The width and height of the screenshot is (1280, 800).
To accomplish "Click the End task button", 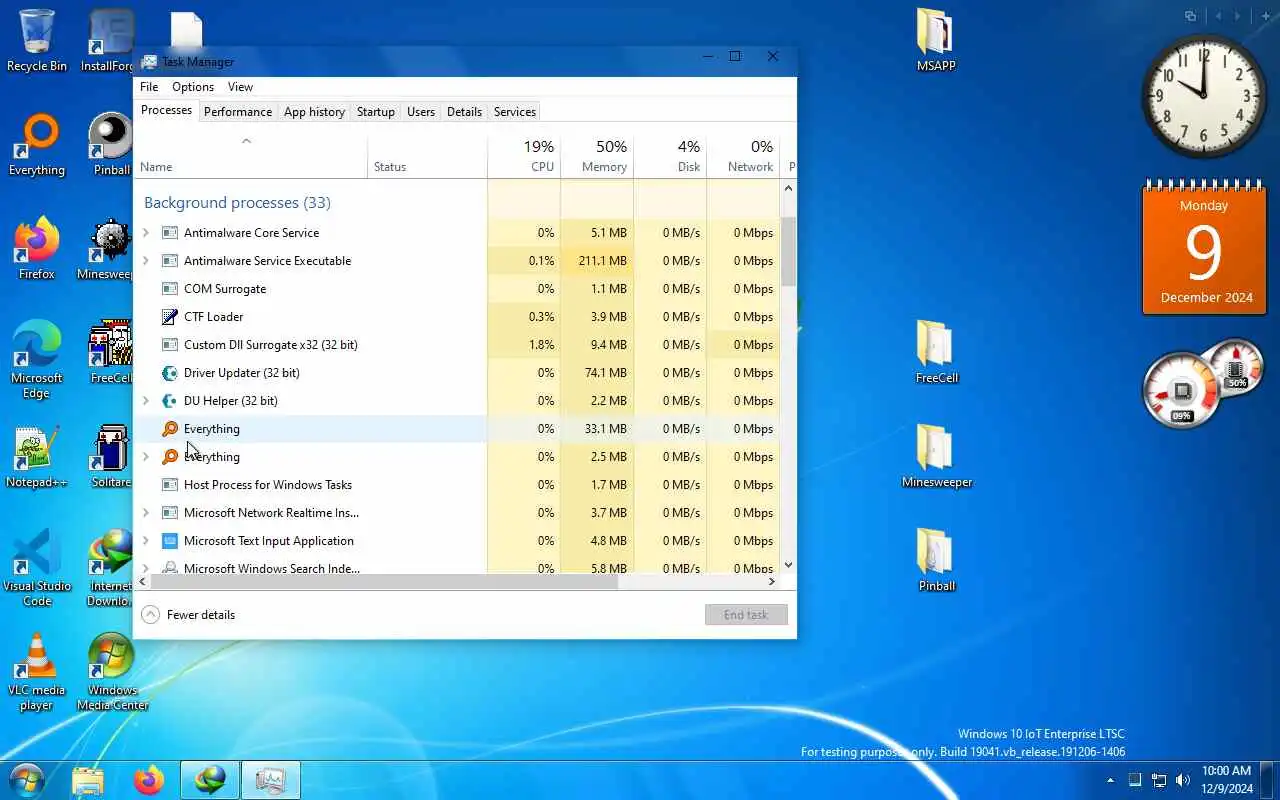I will pyautogui.click(x=746, y=614).
